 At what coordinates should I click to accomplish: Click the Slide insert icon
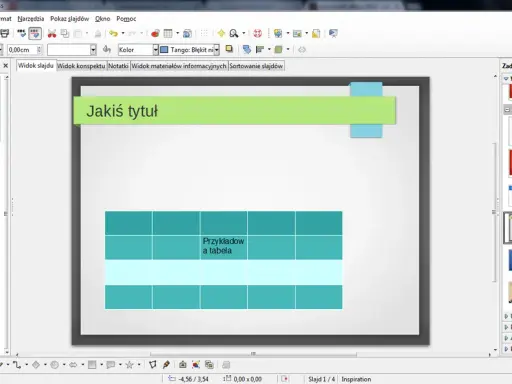point(278,33)
